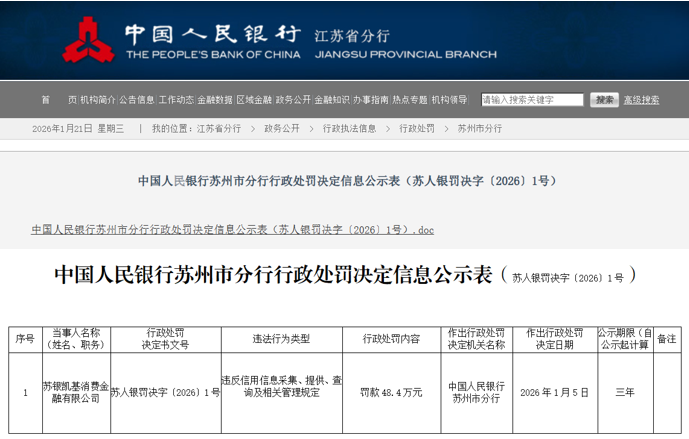Open the 政务公开 navigation item
Screen dimensions: 689x439
tap(293, 100)
